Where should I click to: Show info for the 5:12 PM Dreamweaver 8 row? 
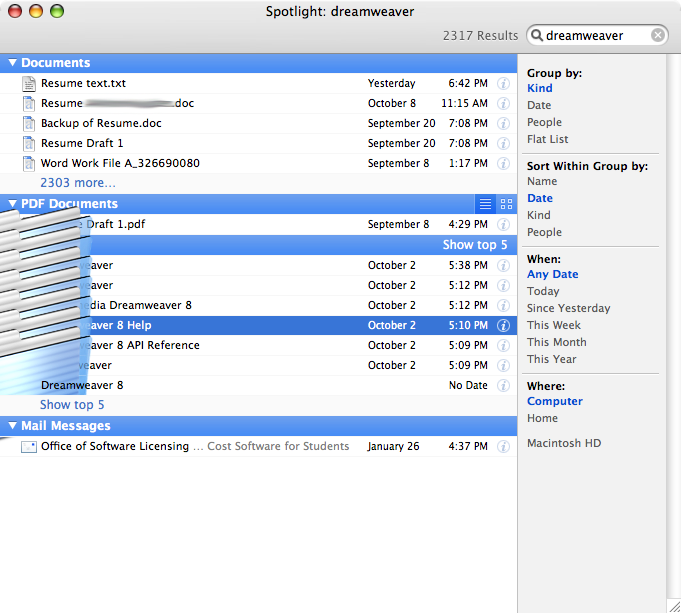click(503, 305)
